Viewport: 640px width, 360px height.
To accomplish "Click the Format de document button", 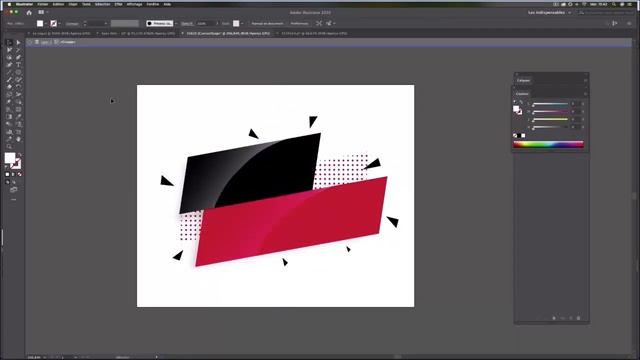I will (267, 23).
